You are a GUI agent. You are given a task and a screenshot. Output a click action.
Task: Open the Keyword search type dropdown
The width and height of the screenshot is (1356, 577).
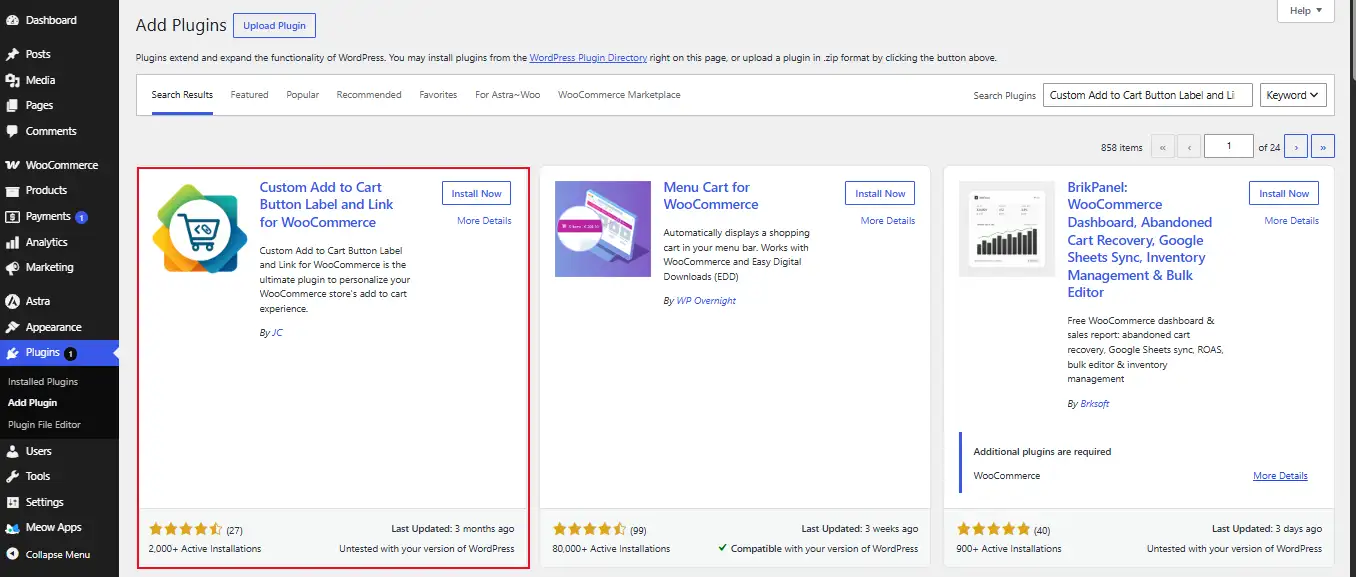click(1293, 95)
